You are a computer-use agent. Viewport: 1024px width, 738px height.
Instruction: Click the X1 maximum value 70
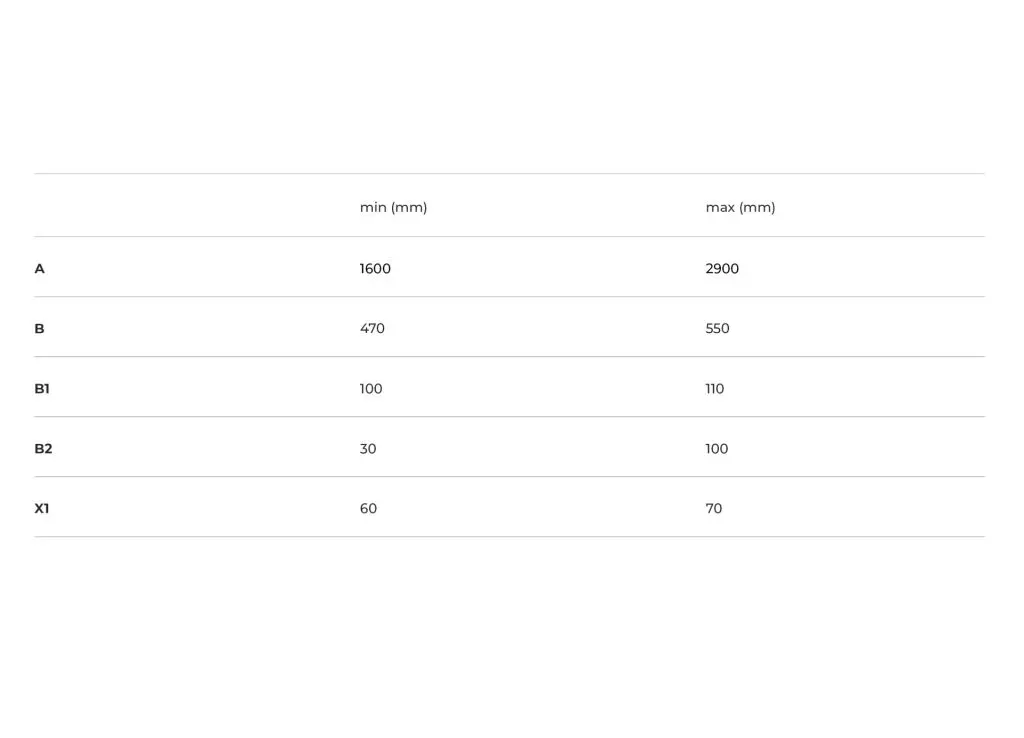(x=713, y=509)
